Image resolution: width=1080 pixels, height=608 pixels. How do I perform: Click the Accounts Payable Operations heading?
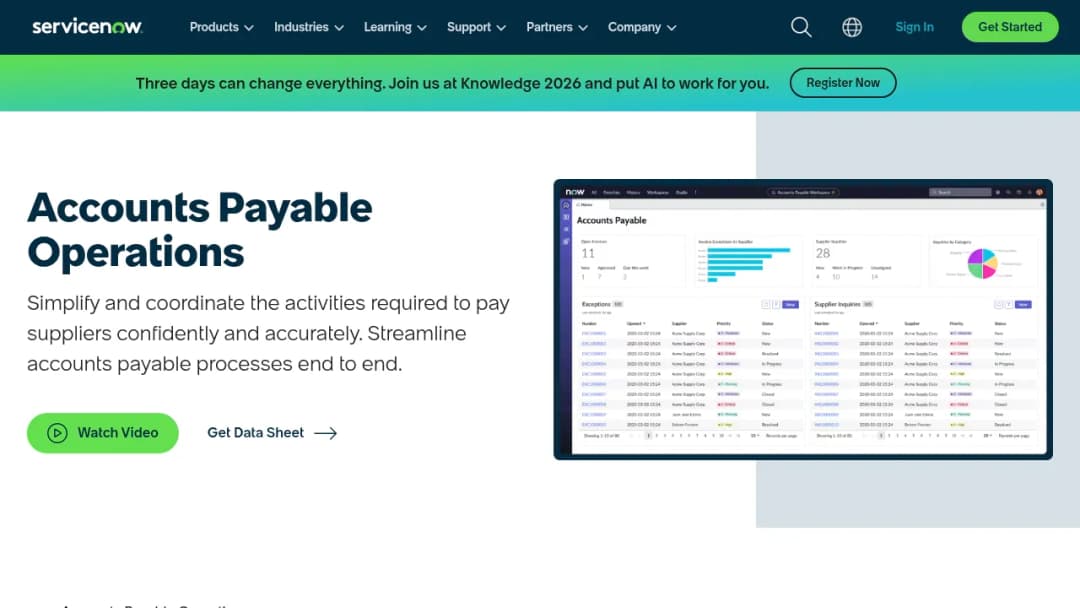click(x=200, y=229)
